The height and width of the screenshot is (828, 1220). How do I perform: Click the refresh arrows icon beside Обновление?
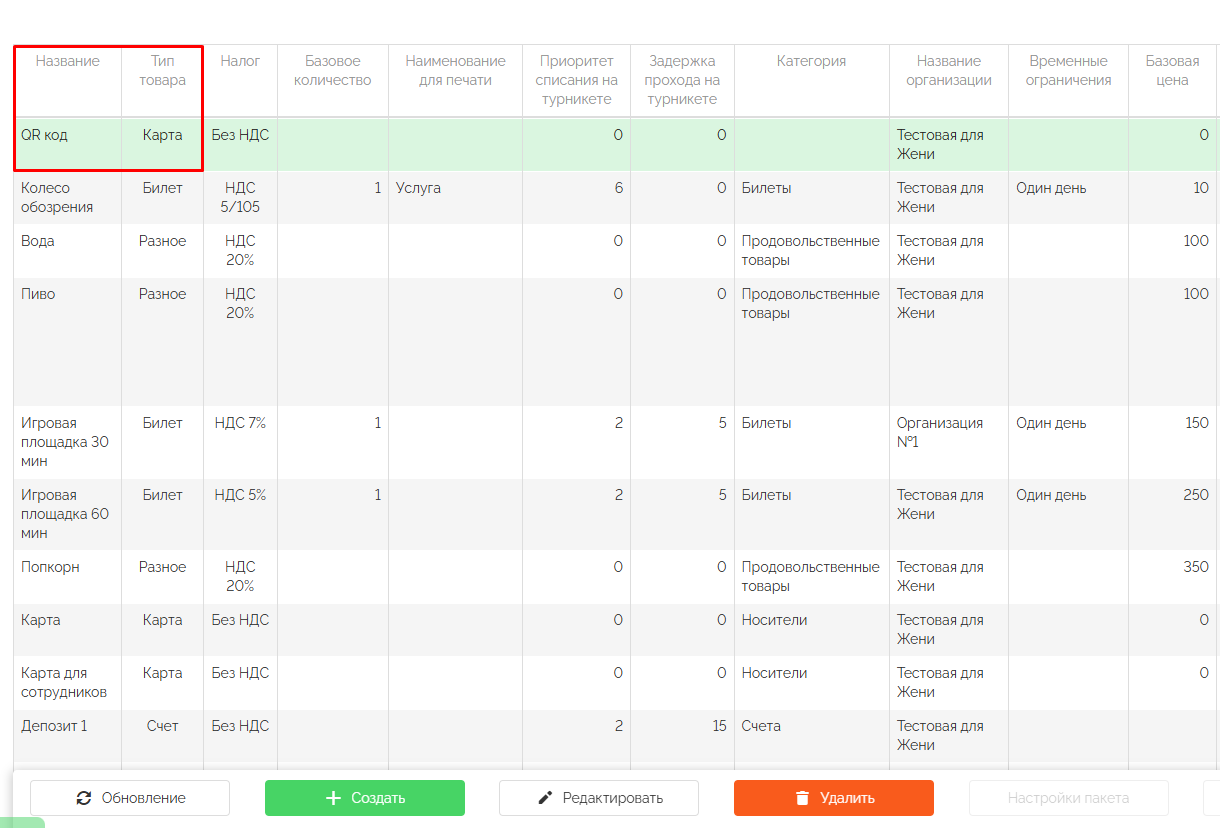(x=84, y=798)
